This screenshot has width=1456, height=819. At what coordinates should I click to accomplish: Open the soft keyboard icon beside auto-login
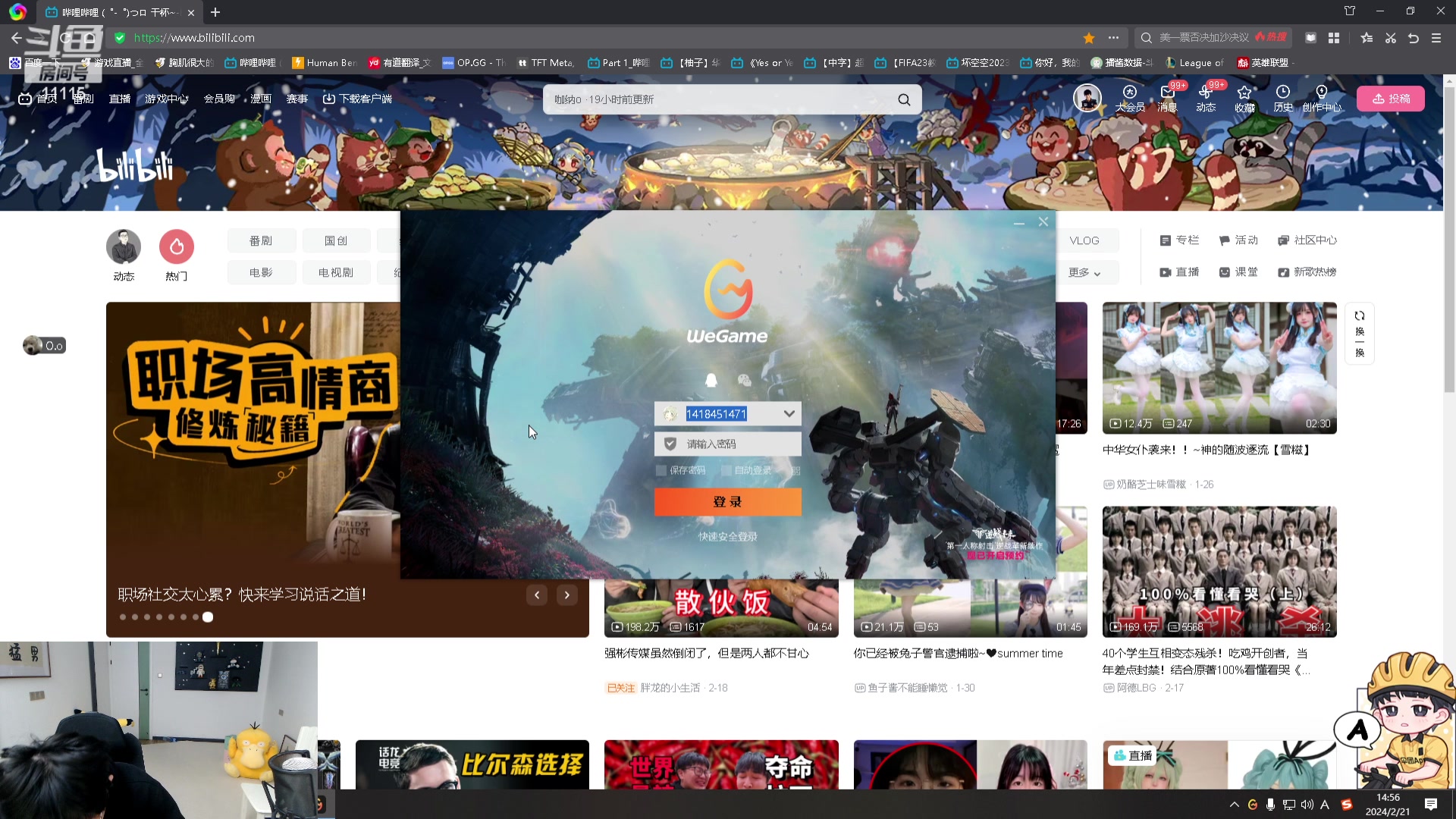coord(795,471)
